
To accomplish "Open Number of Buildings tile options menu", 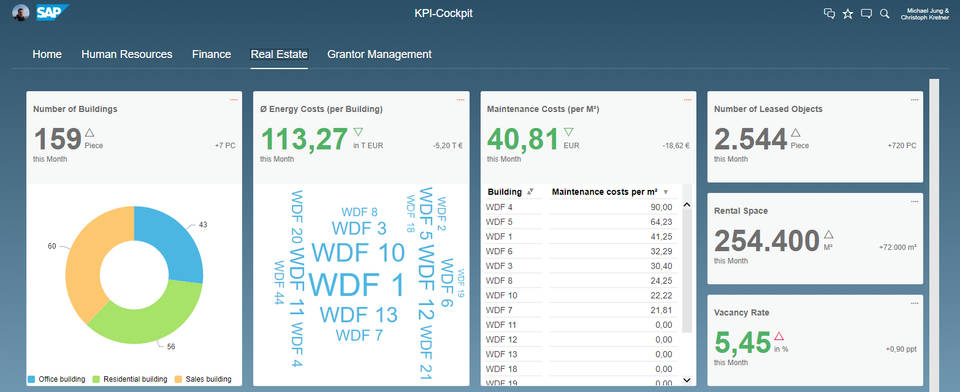I will (233, 100).
